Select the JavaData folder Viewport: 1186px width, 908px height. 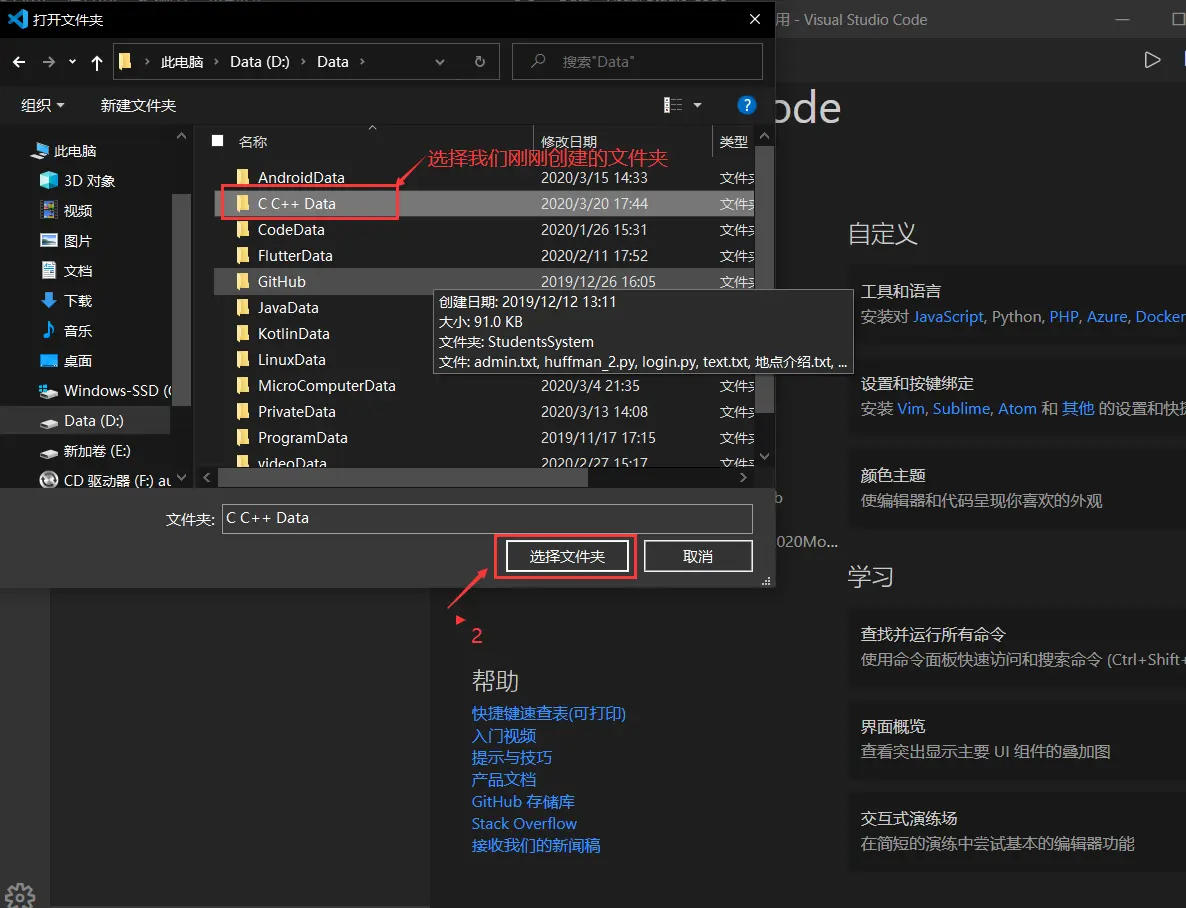click(x=287, y=308)
